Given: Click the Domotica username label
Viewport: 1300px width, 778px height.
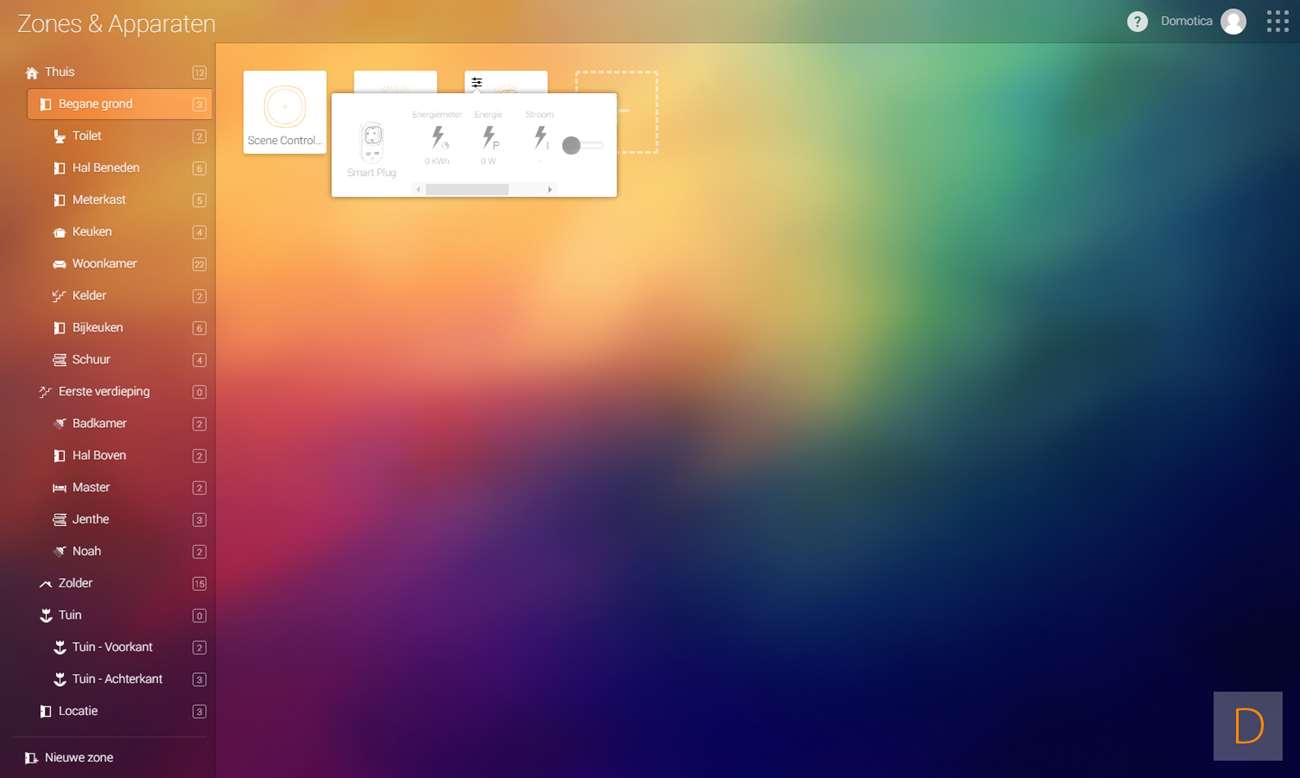Looking at the screenshot, I should tap(1186, 22).
